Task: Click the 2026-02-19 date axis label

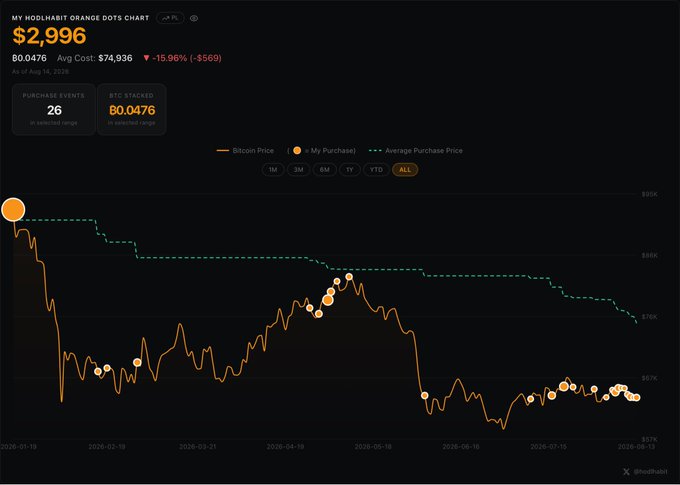Action: point(107,446)
